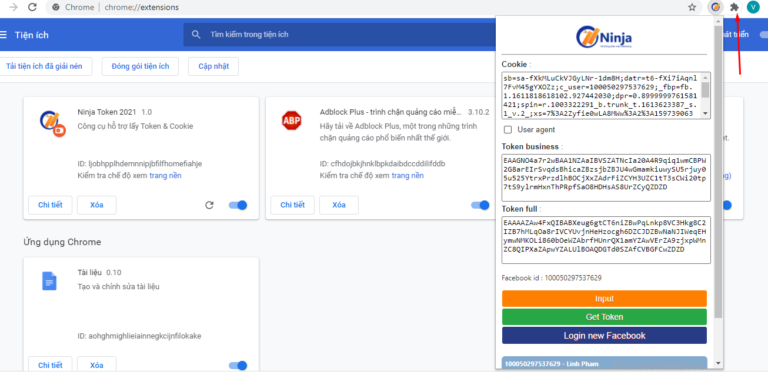Image resolution: width=768 pixels, height=375 pixels.
Task: Click in the Token business text area
Action: click(606, 177)
